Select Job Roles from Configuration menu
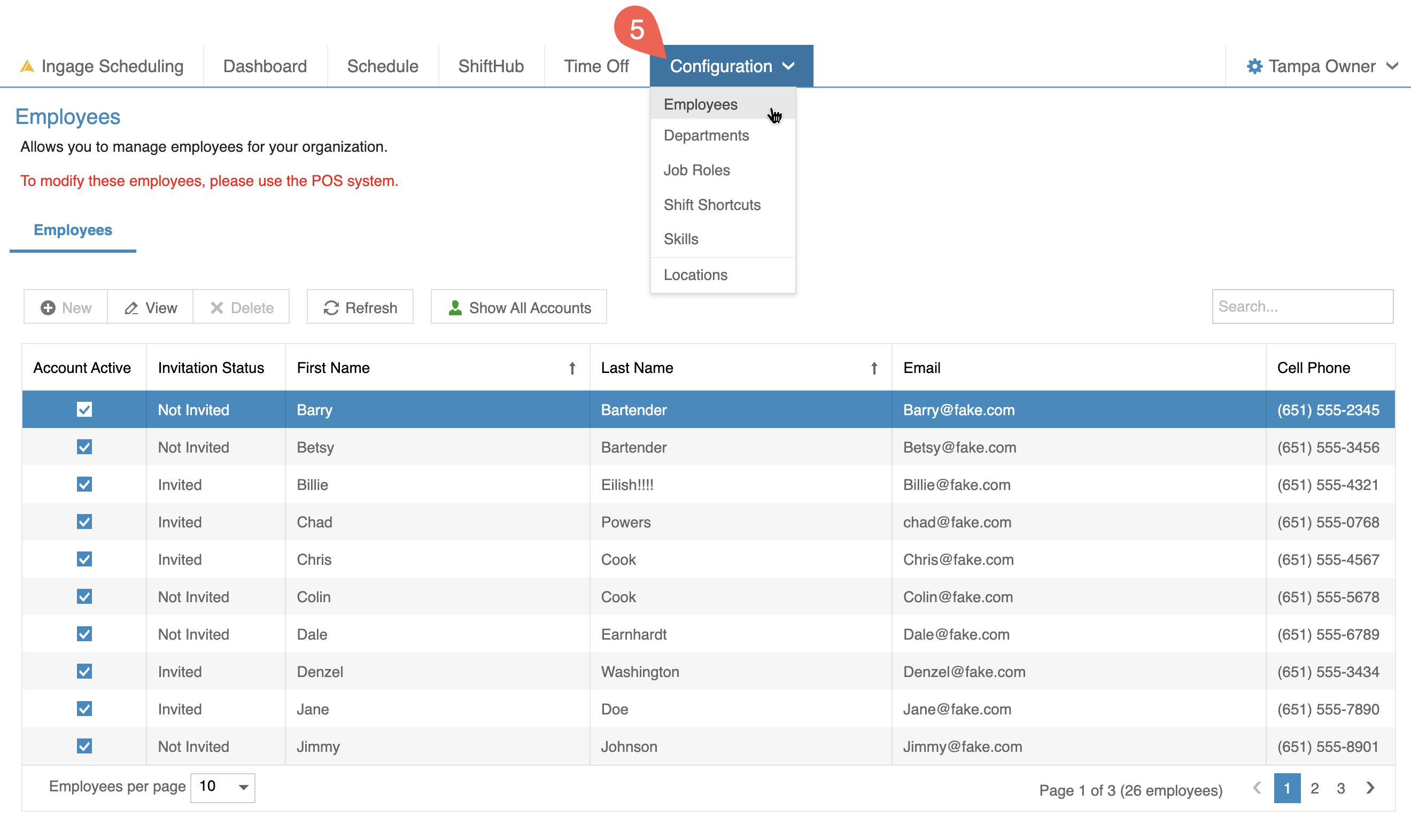The image size is (1411, 840). coord(696,170)
